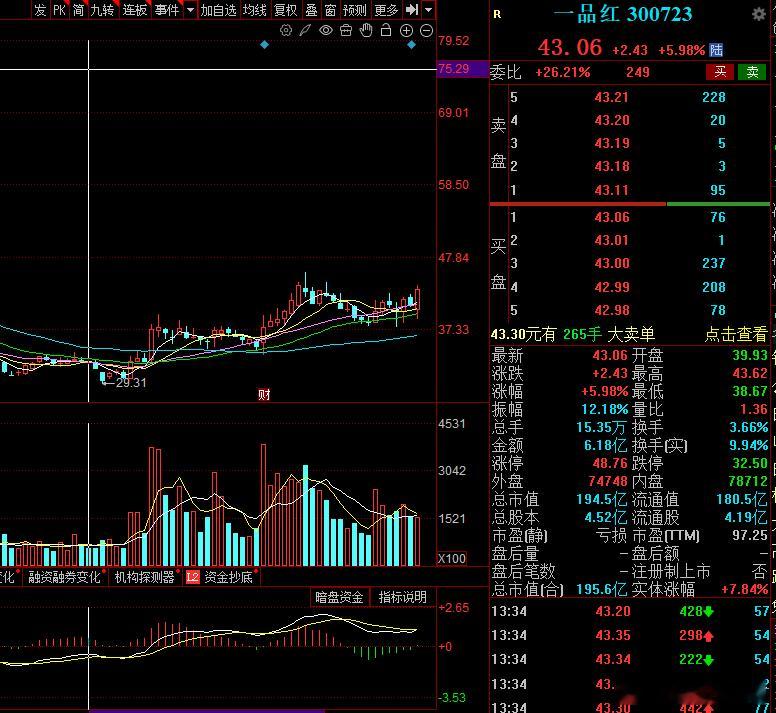Expand dropdown after 事件 button
Screen dimensions: 776x713
click(x=191, y=9)
